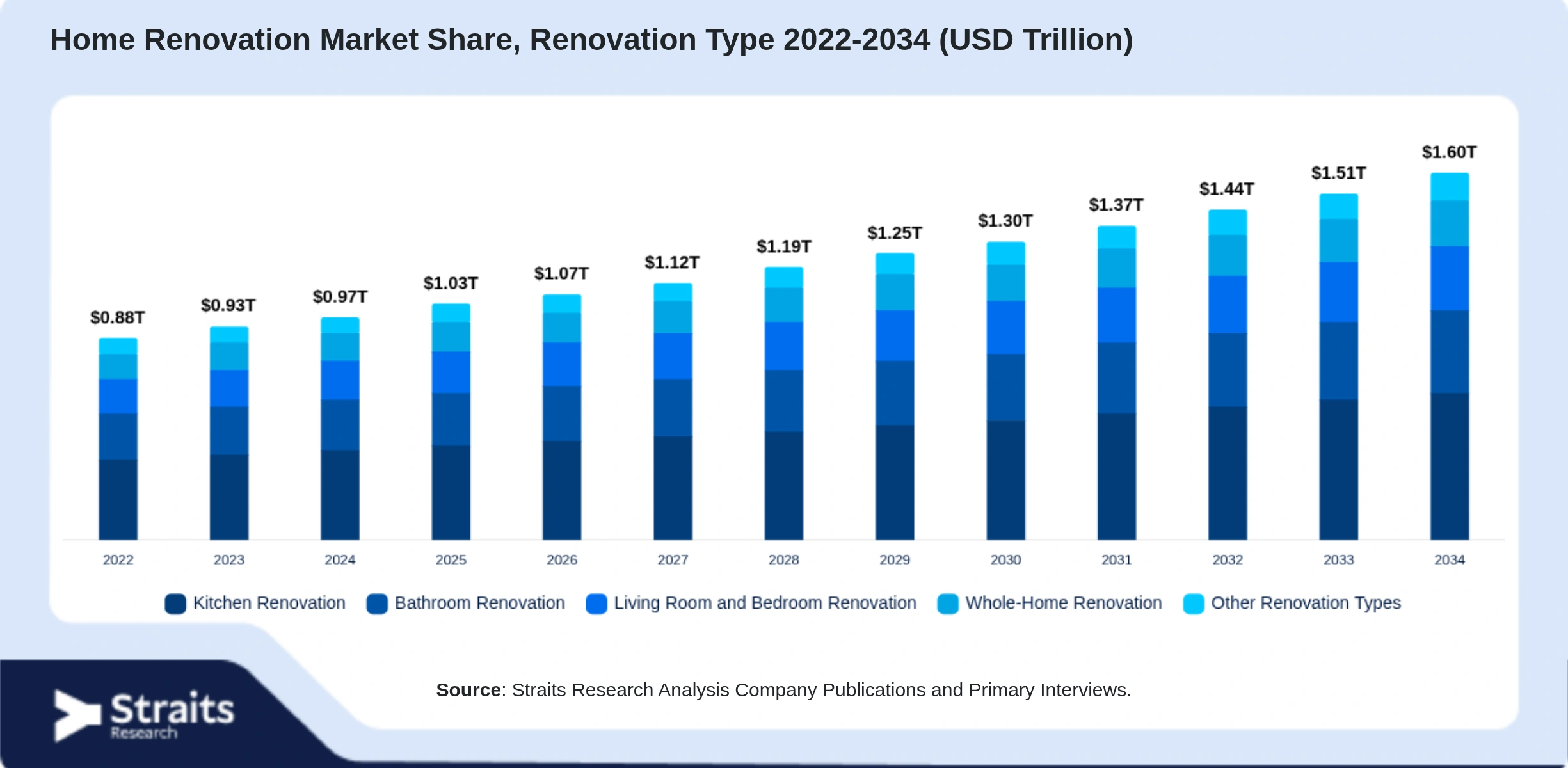This screenshot has width=1568, height=768.
Task: Click the 2027 axis label
Action: [673, 560]
